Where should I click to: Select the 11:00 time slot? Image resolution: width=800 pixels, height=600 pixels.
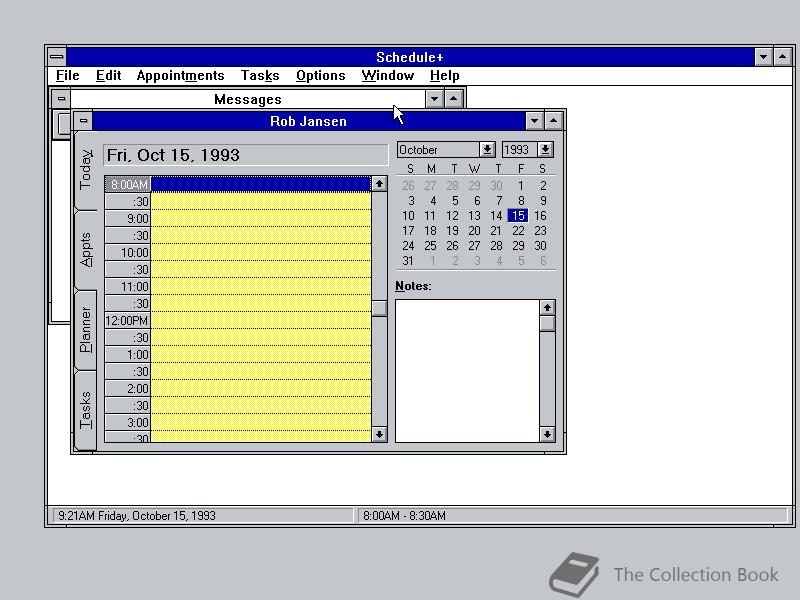tap(238, 286)
